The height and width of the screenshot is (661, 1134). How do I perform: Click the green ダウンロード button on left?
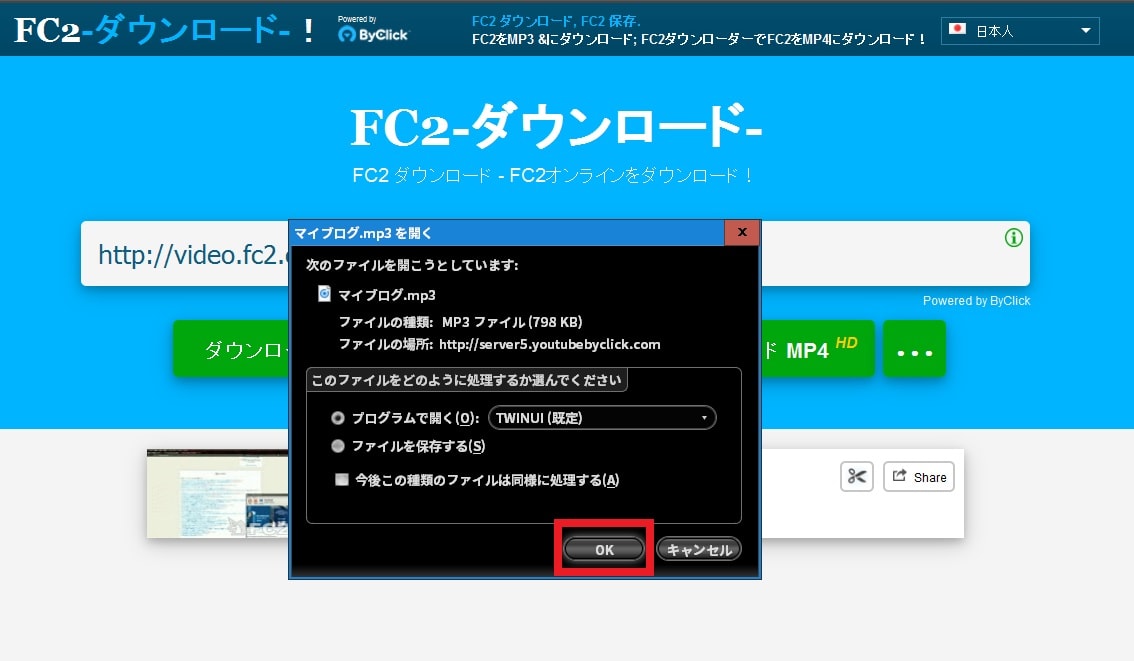(231, 349)
